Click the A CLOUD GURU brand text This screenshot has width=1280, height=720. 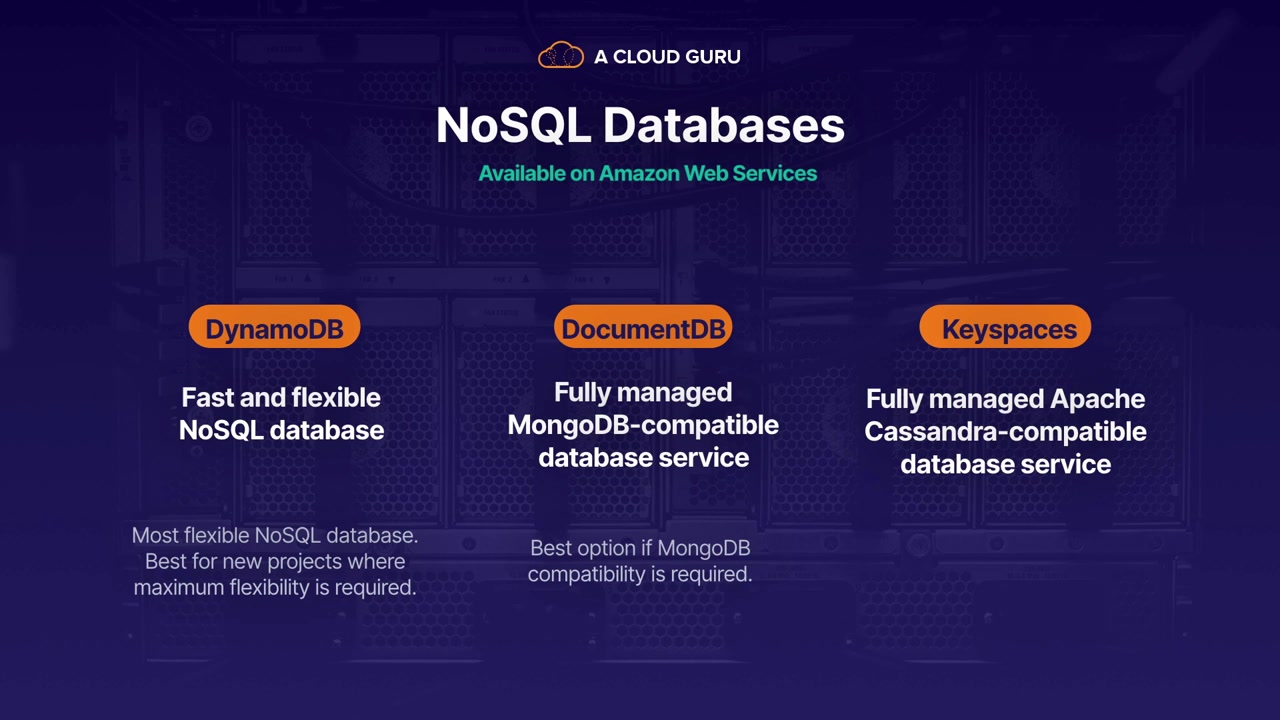click(x=667, y=57)
